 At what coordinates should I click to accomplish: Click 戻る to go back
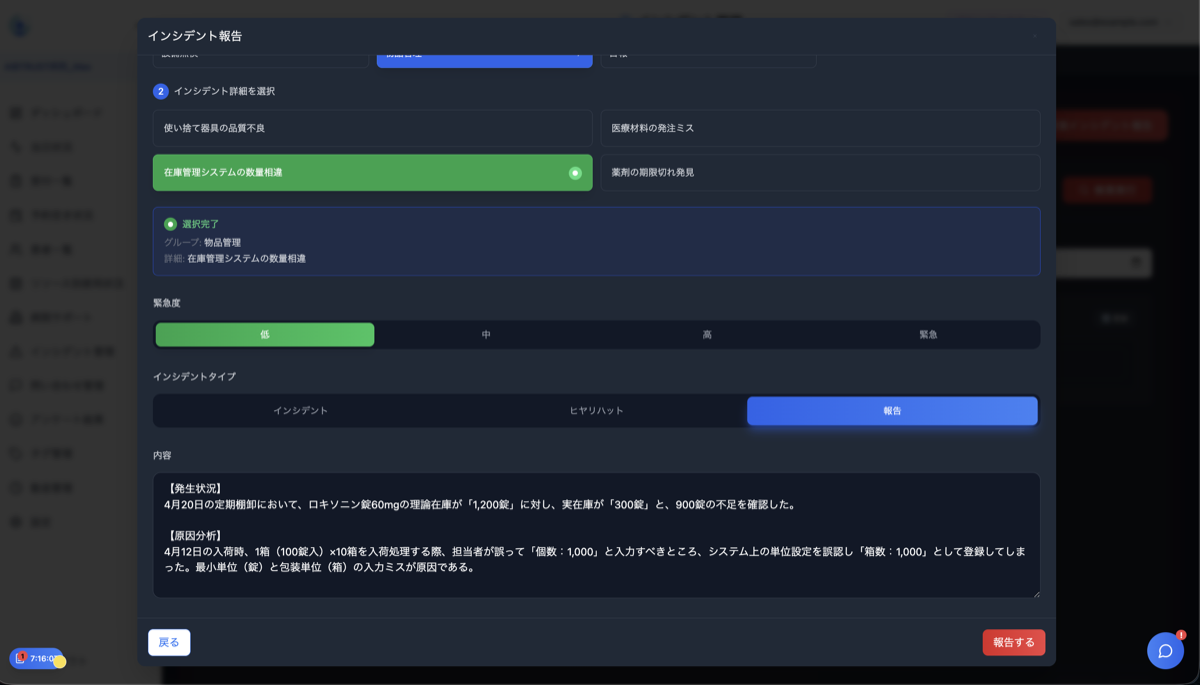pos(169,642)
